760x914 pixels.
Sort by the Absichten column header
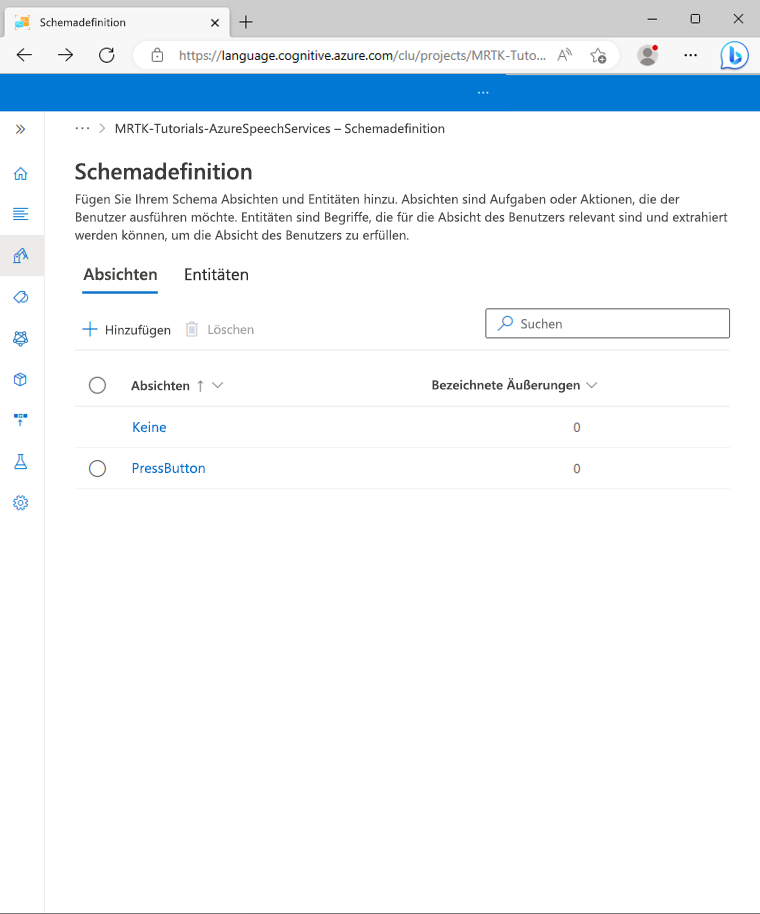[160, 385]
